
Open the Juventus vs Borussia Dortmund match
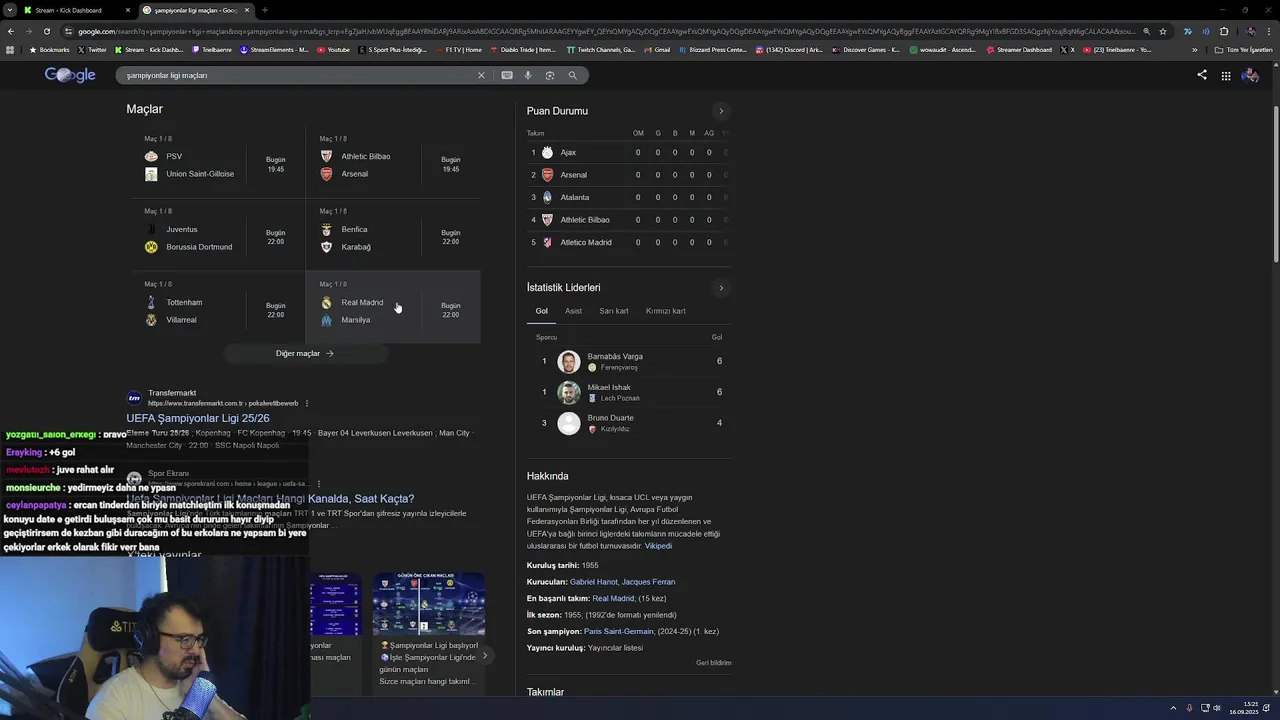tap(217, 234)
